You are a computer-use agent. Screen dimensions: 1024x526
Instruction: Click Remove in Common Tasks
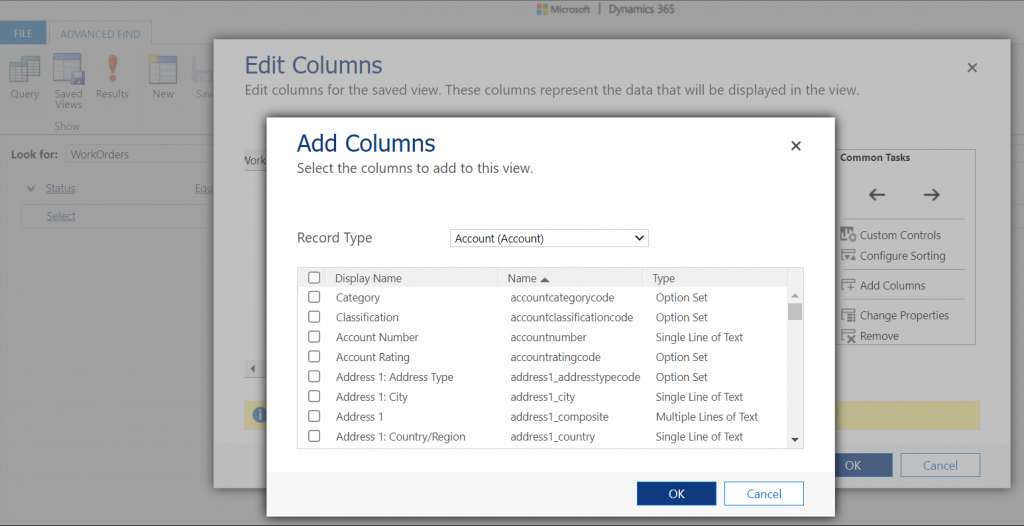coord(870,337)
